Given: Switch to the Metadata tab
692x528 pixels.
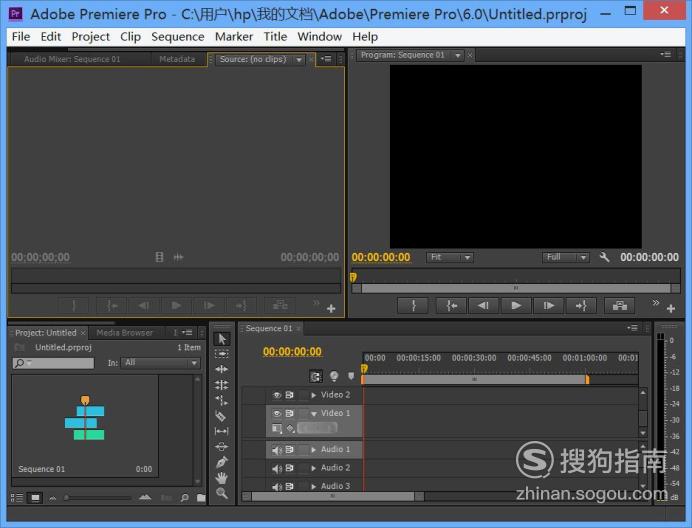Looking at the screenshot, I should point(177,59).
